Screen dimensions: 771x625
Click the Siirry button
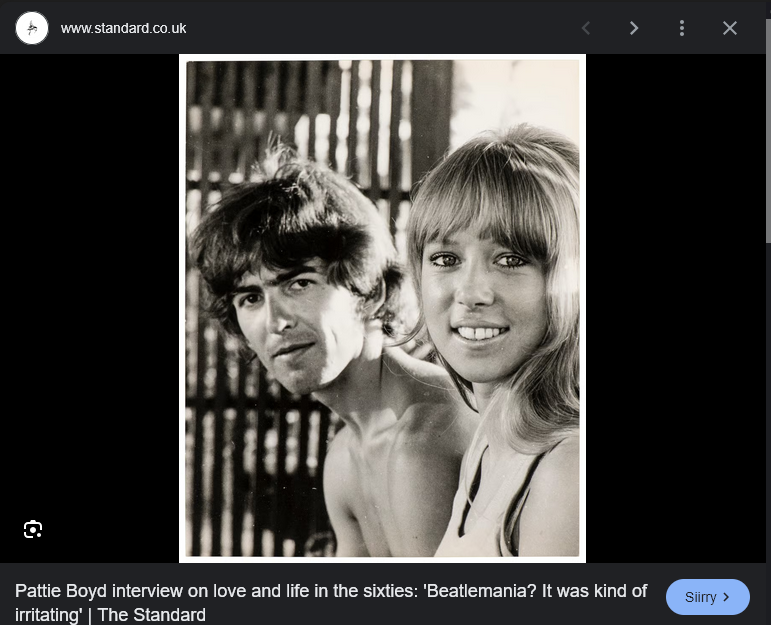click(x=708, y=596)
